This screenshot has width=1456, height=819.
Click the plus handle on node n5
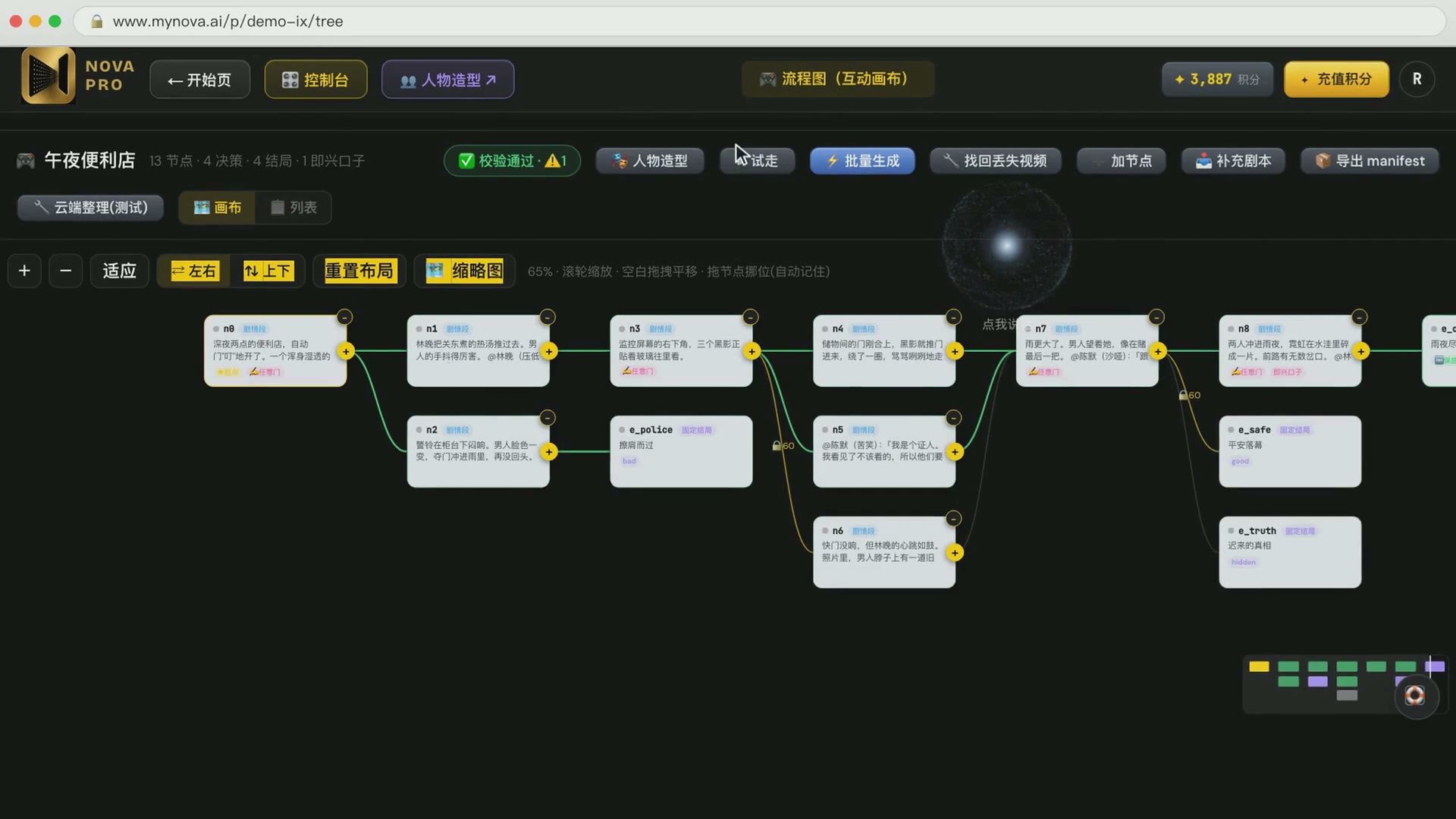pos(955,452)
